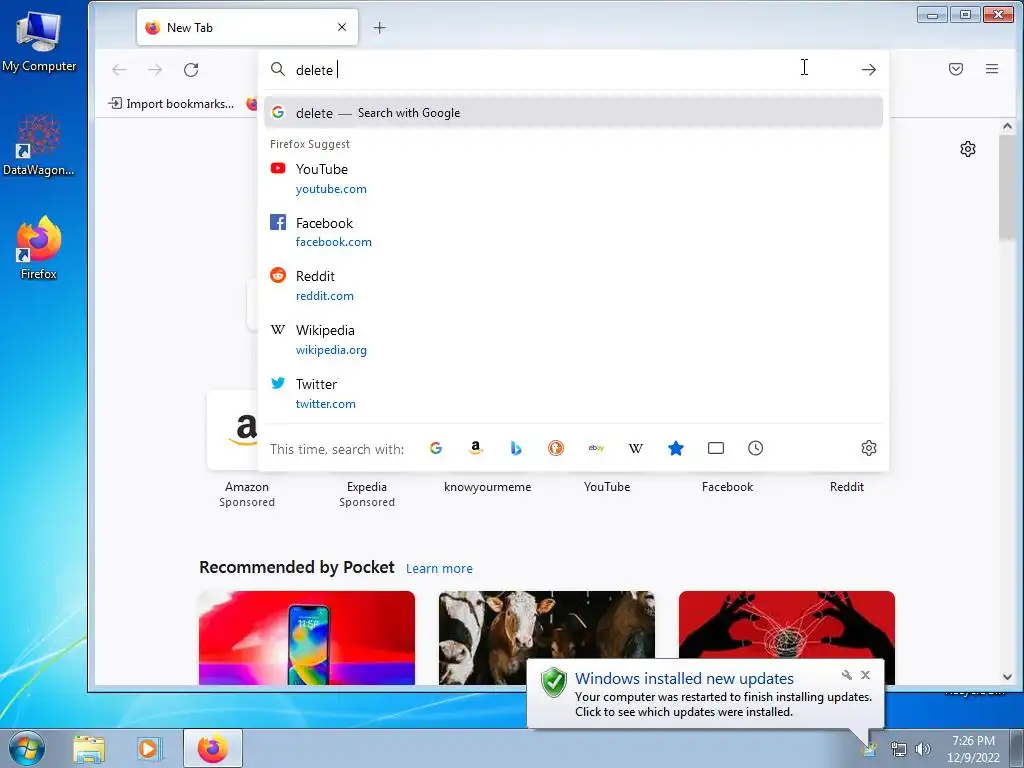Open YouTube top site shortcut label
The height and width of the screenshot is (768, 1024).
pyautogui.click(x=607, y=487)
